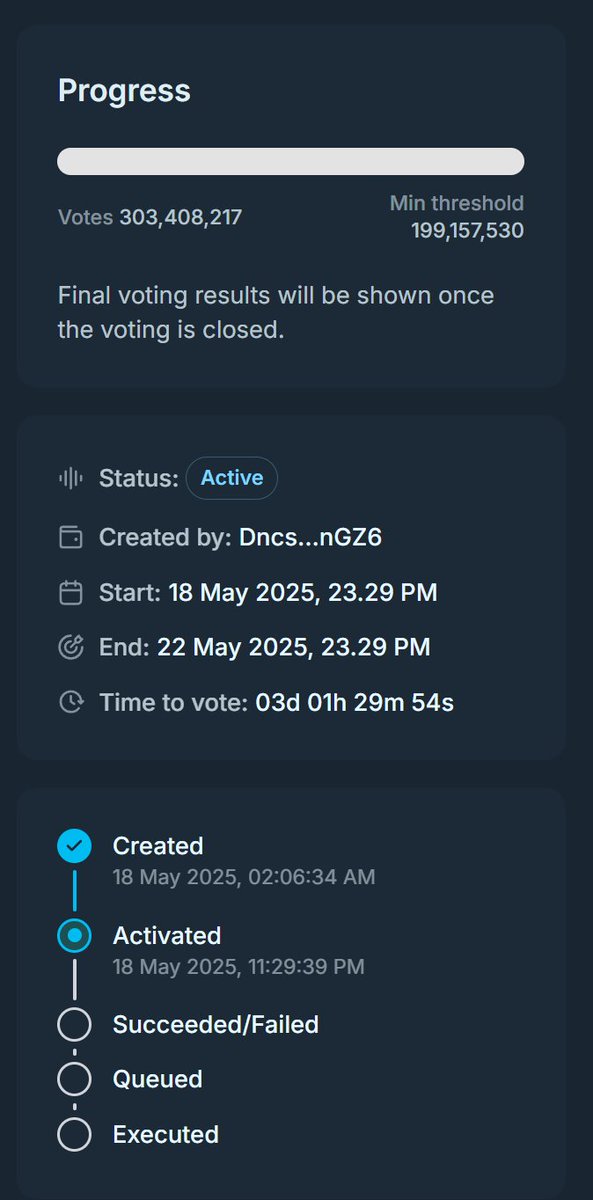The image size is (593, 1200).
Task: Select the Executed step circle
Action: [74, 1135]
